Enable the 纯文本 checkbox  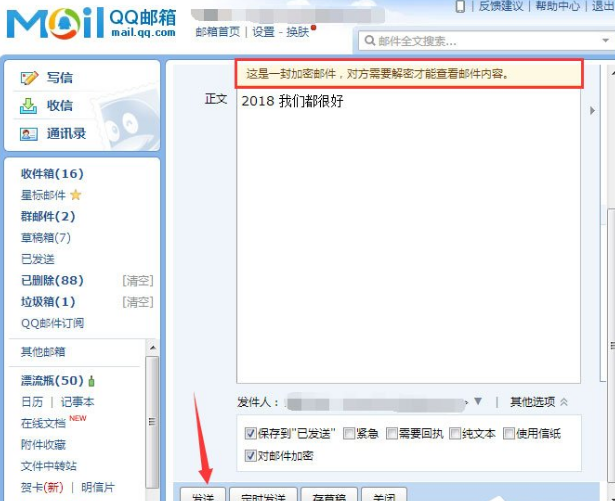pyautogui.click(x=455, y=434)
